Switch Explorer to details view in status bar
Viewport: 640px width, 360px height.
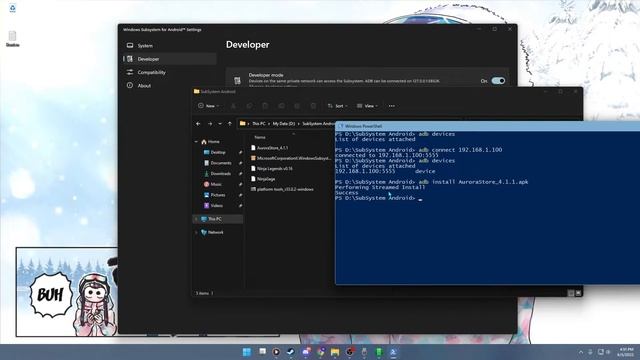[x=571, y=293]
